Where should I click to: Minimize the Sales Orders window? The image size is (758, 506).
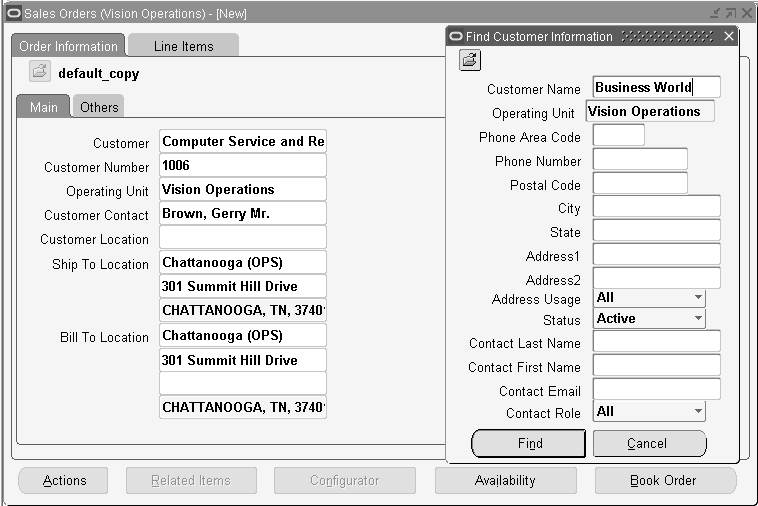point(714,14)
